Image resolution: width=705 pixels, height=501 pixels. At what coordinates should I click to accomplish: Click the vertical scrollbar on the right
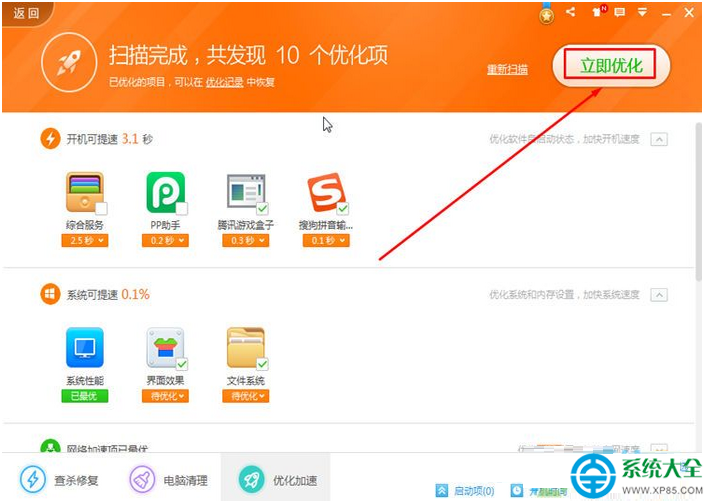click(x=698, y=202)
